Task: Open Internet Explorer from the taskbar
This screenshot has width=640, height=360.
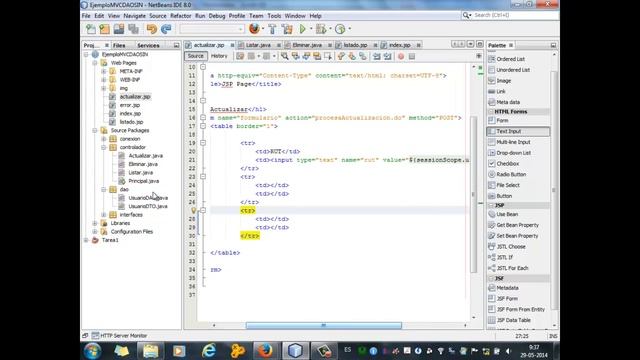Action: pos(209,350)
